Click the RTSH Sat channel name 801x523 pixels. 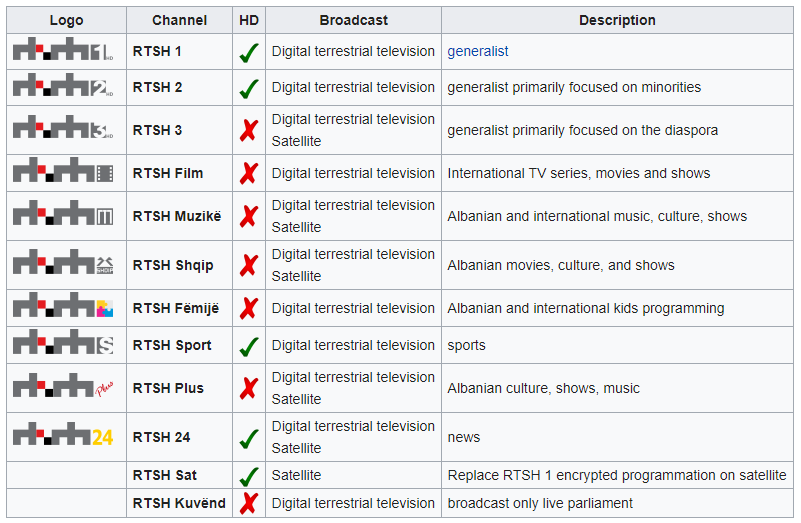point(164,475)
